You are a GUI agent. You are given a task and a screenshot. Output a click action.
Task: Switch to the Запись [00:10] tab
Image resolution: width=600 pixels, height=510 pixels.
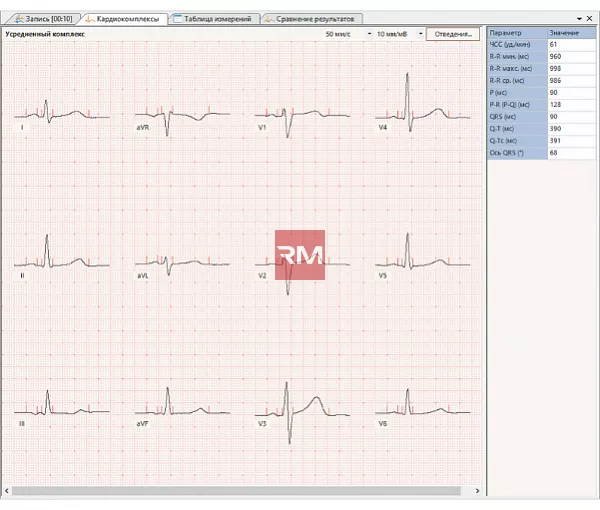(x=44, y=19)
